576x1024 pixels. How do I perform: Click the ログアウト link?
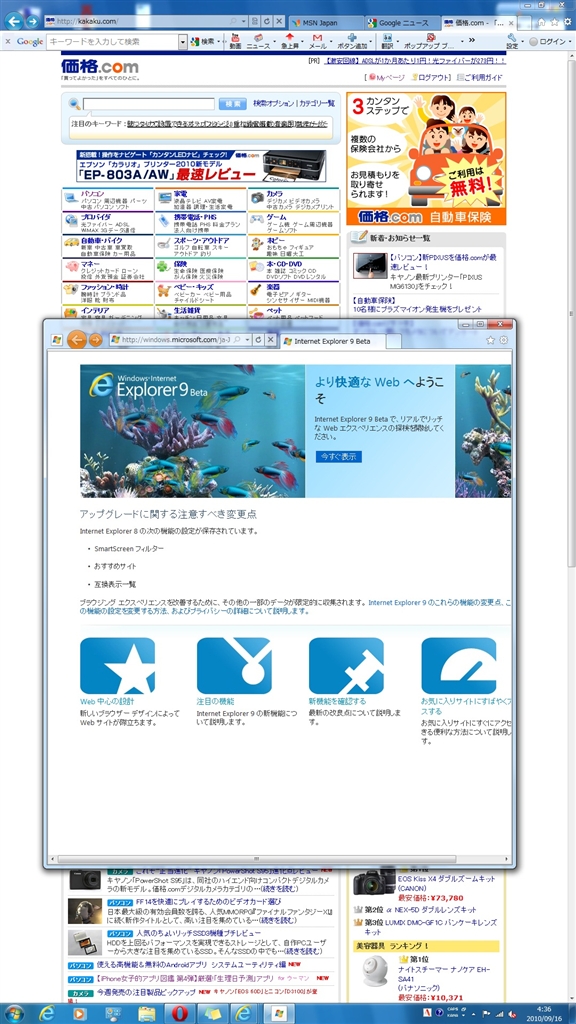pos(431,77)
